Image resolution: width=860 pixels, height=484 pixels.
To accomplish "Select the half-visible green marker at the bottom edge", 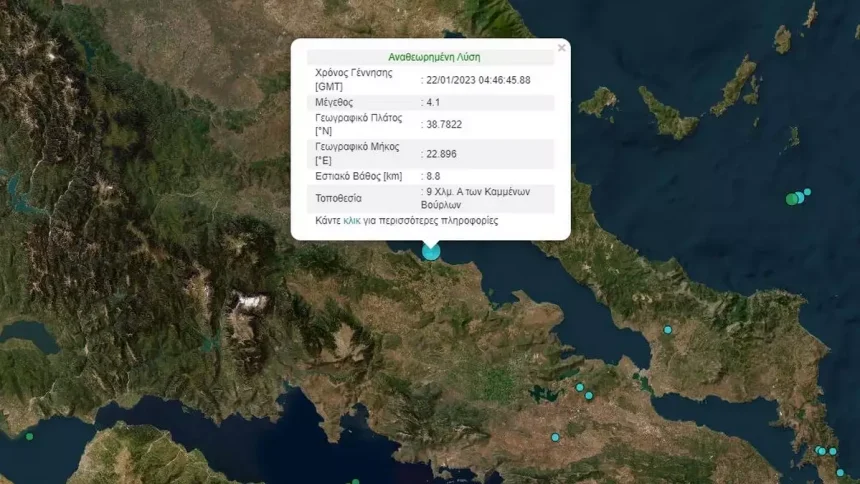I will click(355, 482).
